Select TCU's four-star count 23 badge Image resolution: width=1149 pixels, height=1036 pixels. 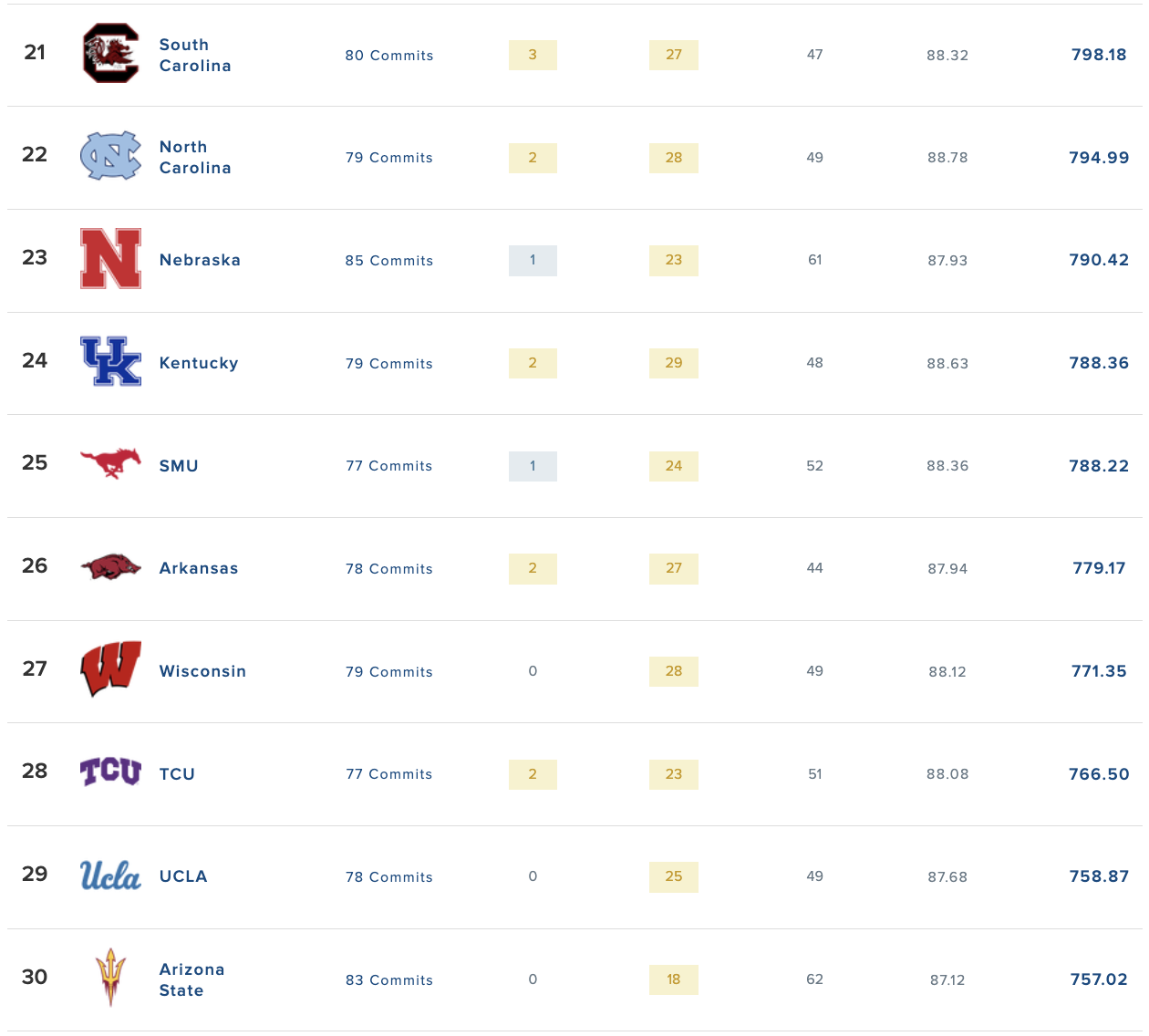click(674, 774)
